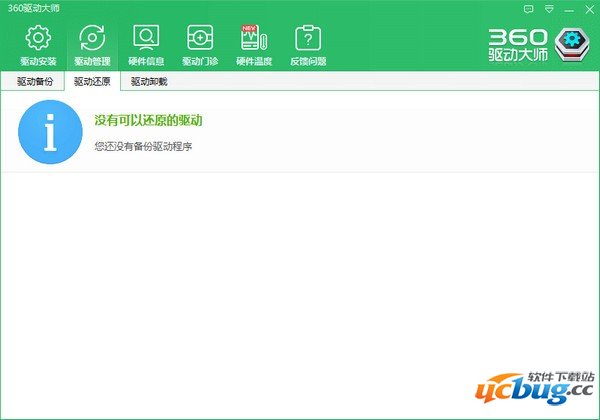Screen dimensions: 600x420
Task: Click the 没有可以还原的驱动 heading
Action: coord(148,120)
